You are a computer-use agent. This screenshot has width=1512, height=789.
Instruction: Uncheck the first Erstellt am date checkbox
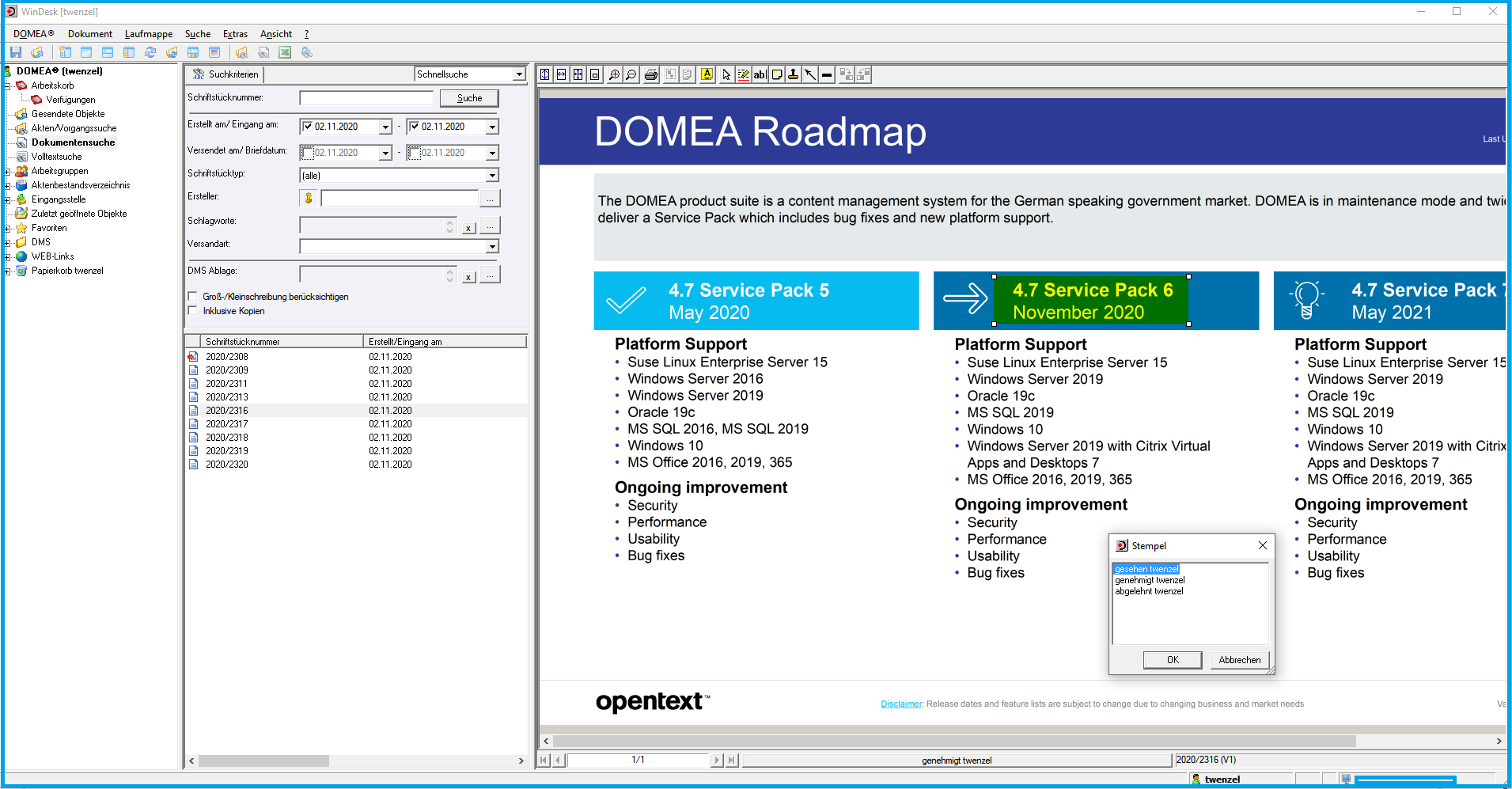coord(308,127)
